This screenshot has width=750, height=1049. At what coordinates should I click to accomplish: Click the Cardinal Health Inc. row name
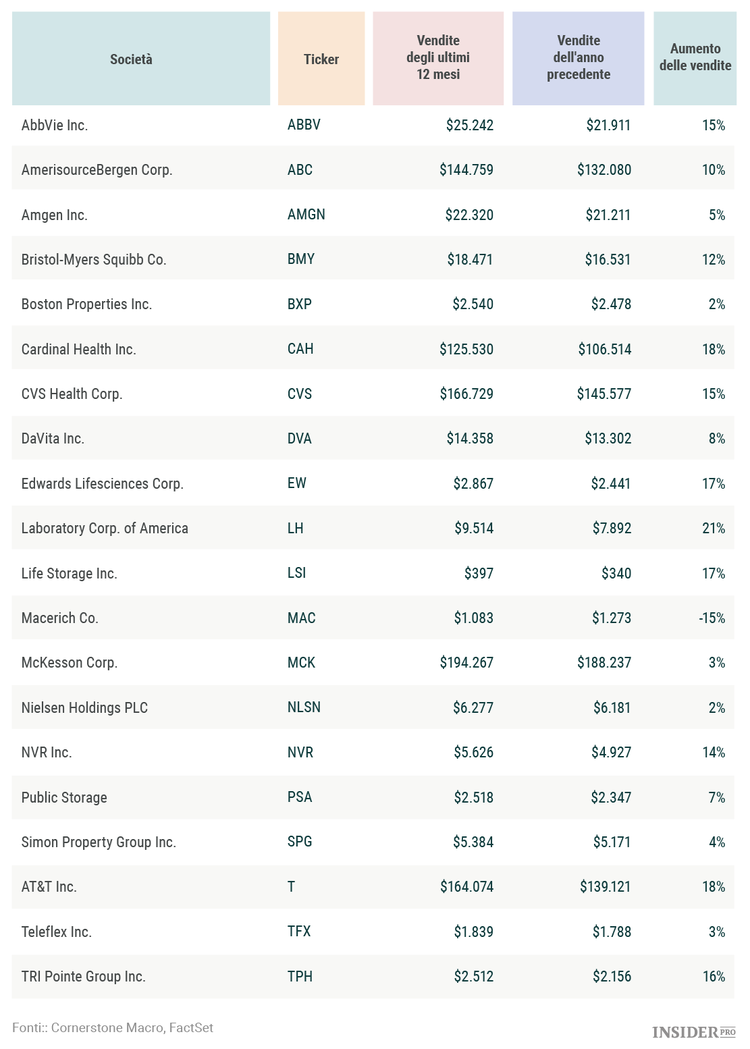tap(78, 349)
